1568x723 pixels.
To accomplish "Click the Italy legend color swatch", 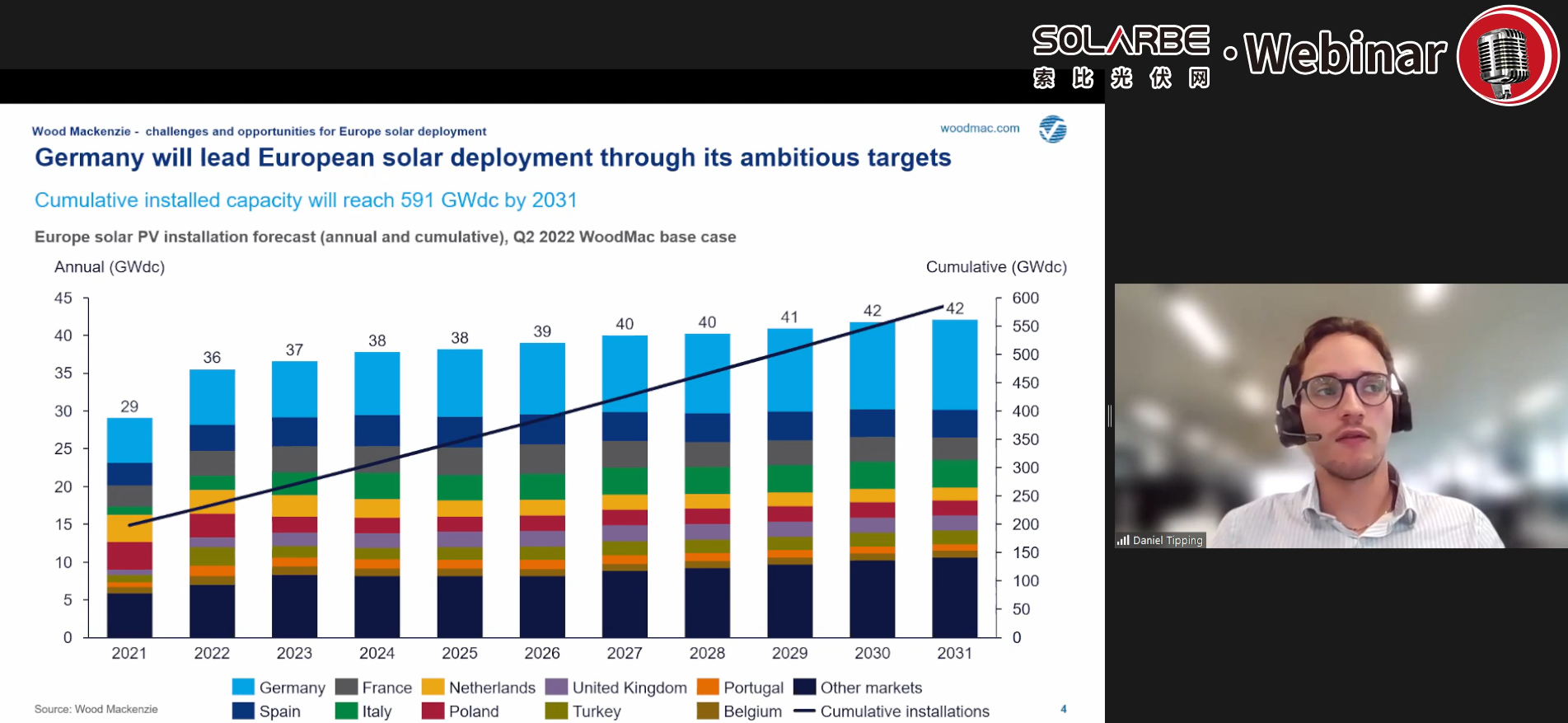I will click(x=346, y=711).
